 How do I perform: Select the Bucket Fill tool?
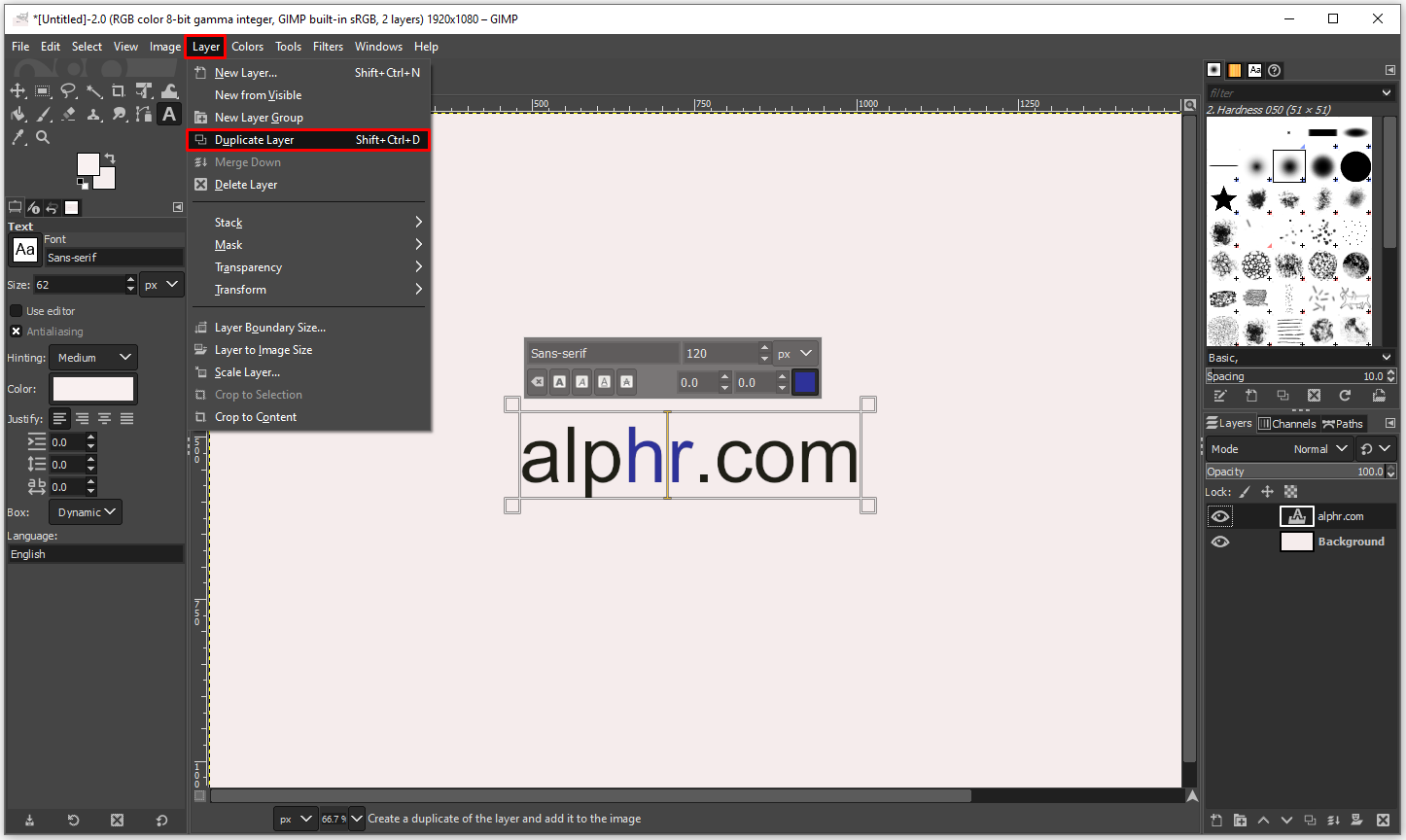tap(18, 114)
